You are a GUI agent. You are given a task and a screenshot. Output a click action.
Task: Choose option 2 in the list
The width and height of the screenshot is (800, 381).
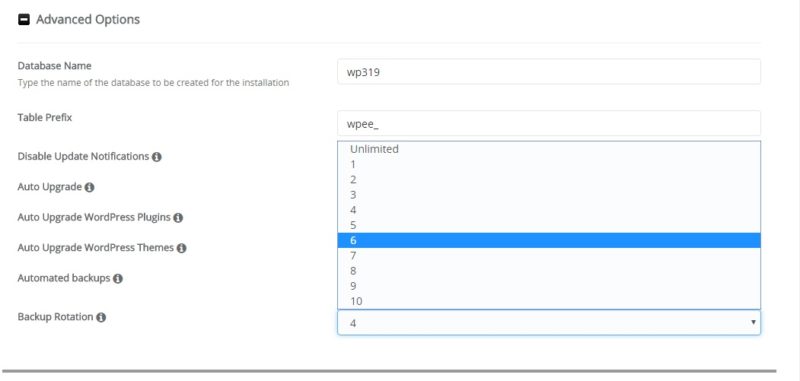549,180
